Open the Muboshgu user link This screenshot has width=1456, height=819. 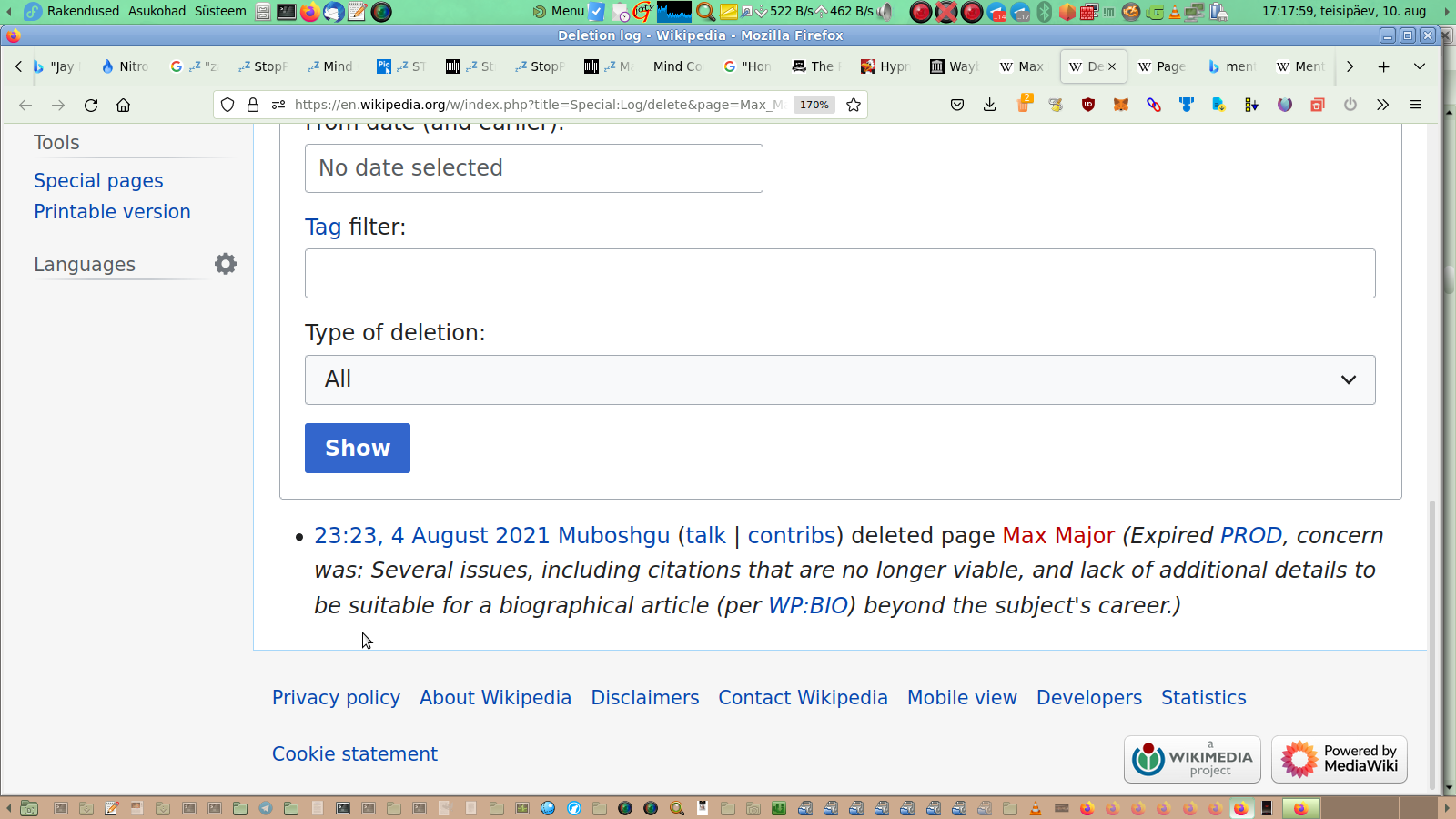(x=614, y=536)
